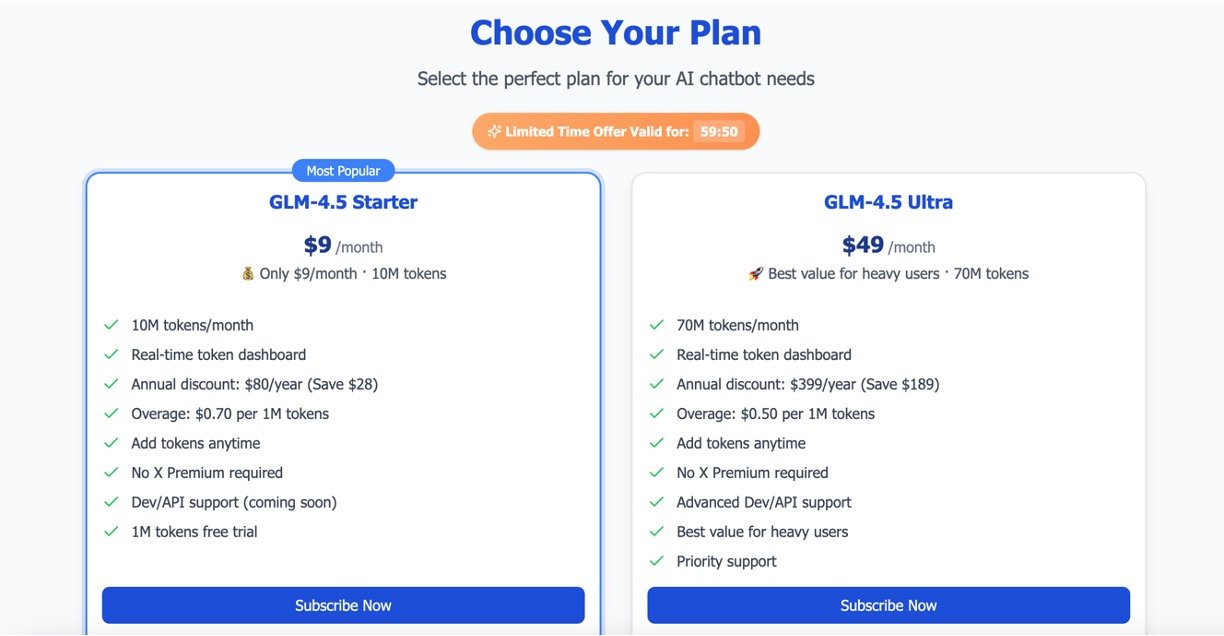
Task: Click the 'Limited Time Offer Valid for' banner
Action: click(597, 132)
